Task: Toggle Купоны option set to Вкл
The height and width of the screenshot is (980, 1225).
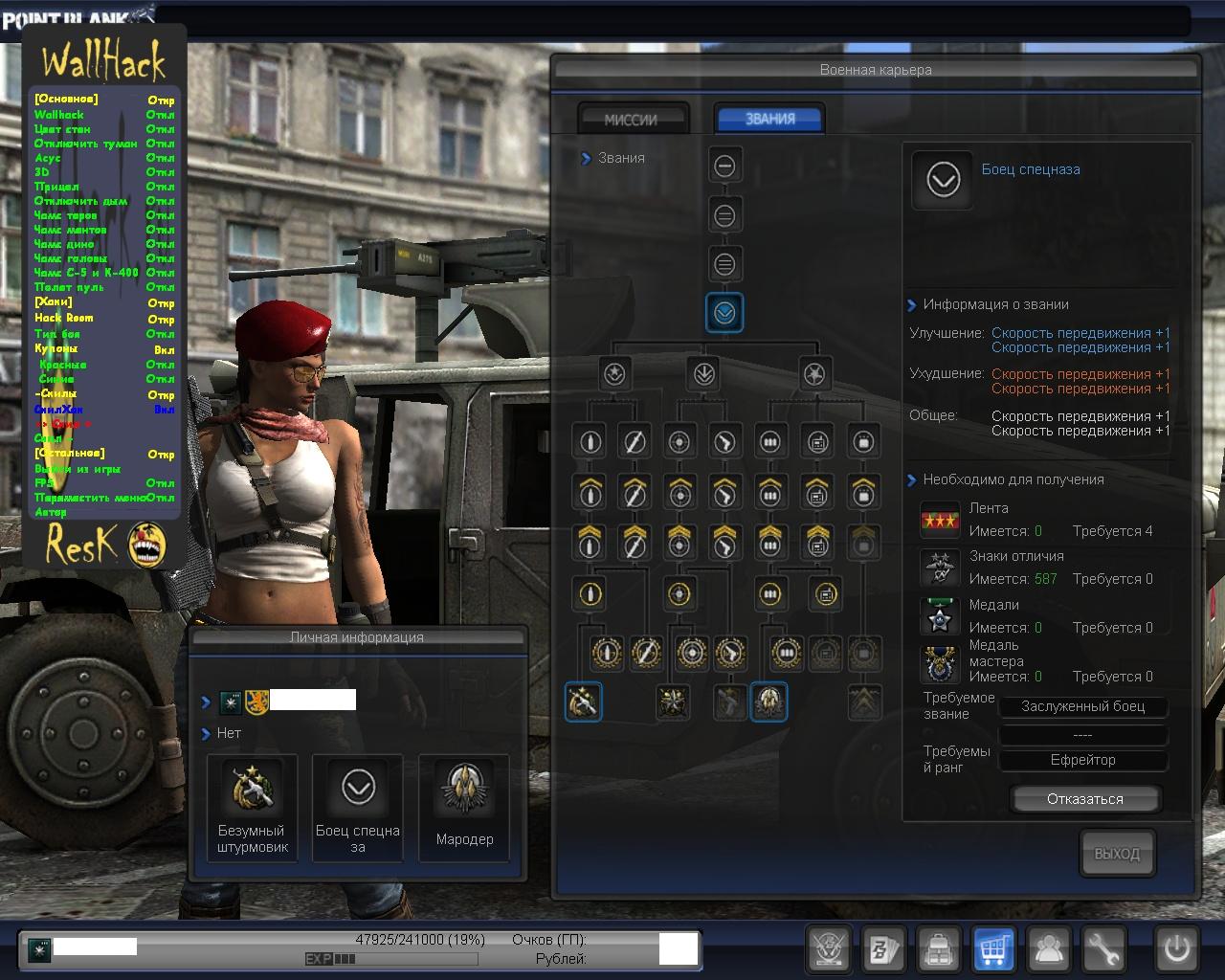Action: coord(103,348)
